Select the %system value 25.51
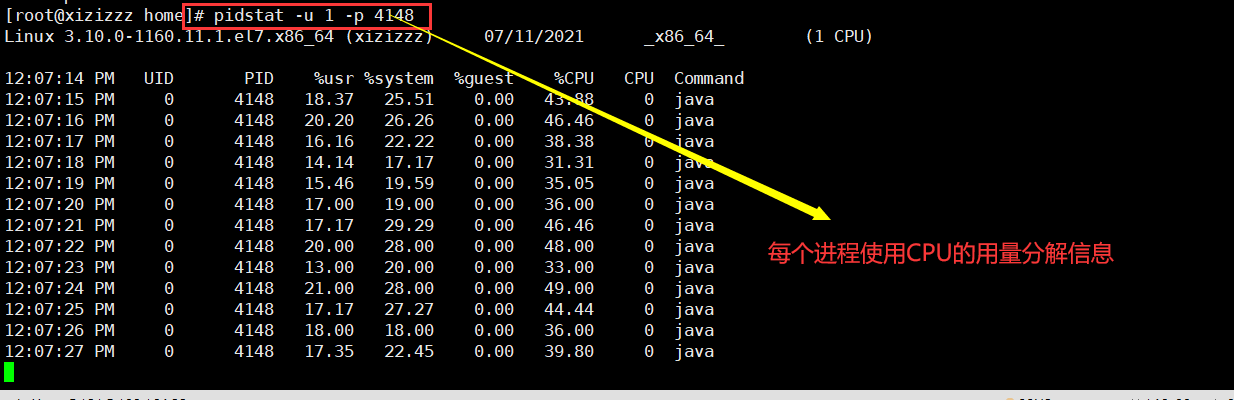The width and height of the screenshot is (1234, 400). coord(409,99)
